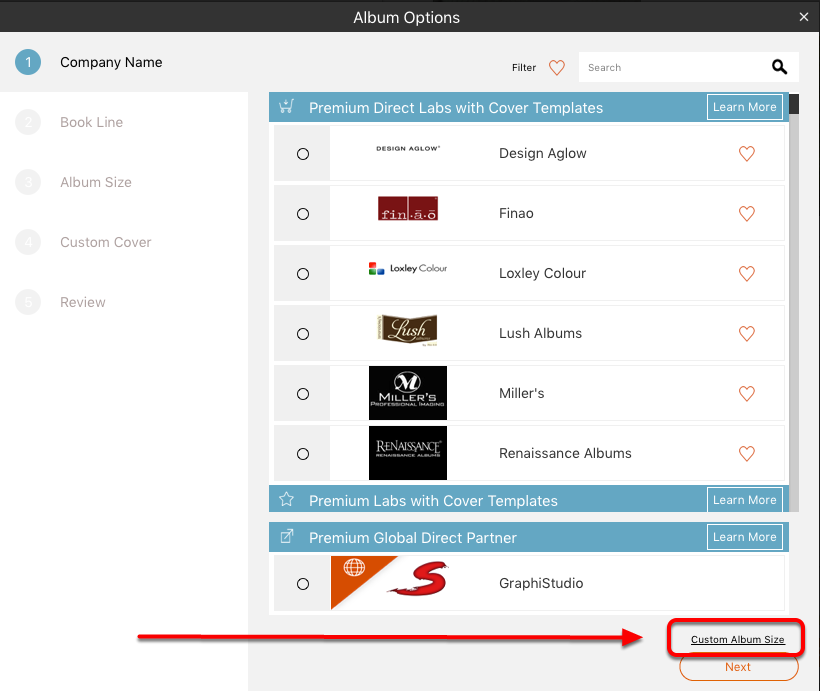Click the Lush Albums logo
This screenshot has width=832, height=700.
(x=407, y=330)
